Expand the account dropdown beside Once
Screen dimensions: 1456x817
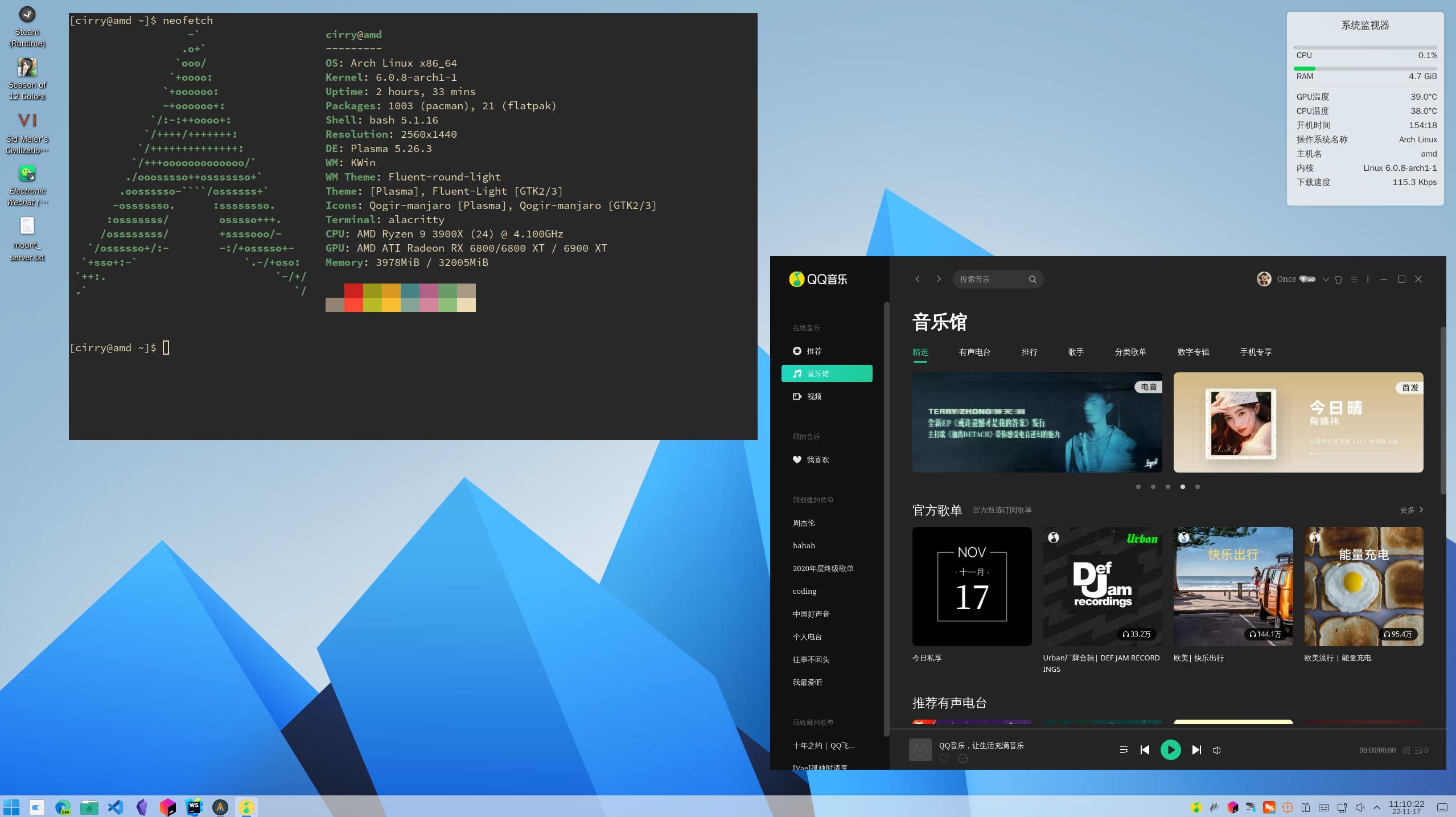[x=1325, y=280]
